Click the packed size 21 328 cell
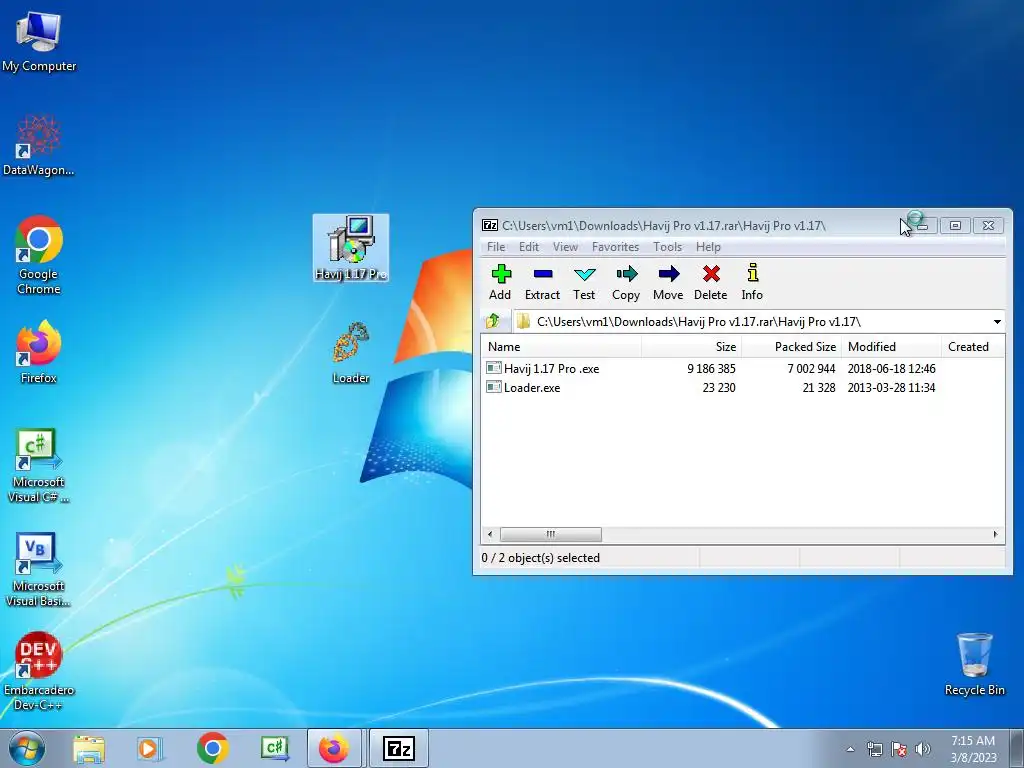The width and height of the screenshot is (1024, 768). pos(819,387)
